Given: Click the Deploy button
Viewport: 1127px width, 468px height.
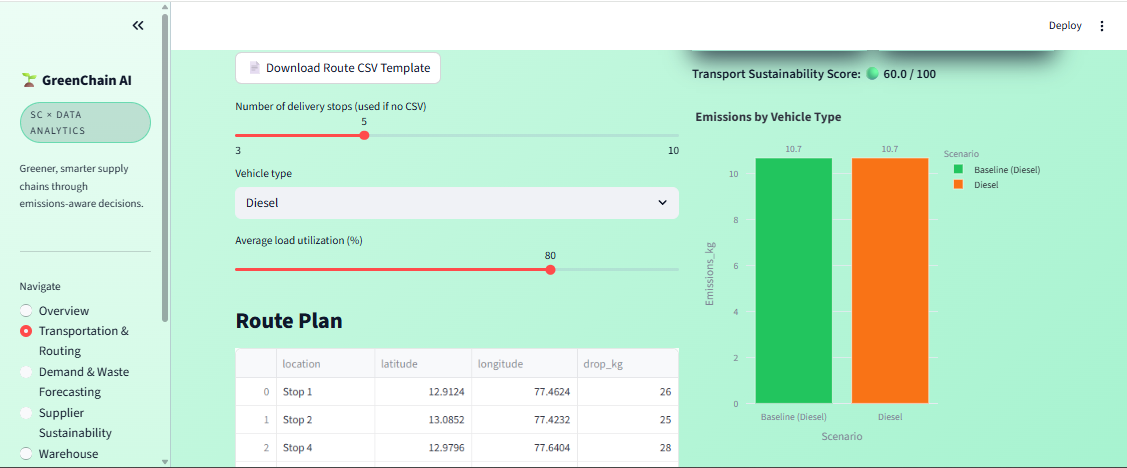Looking at the screenshot, I should tap(1064, 26).
